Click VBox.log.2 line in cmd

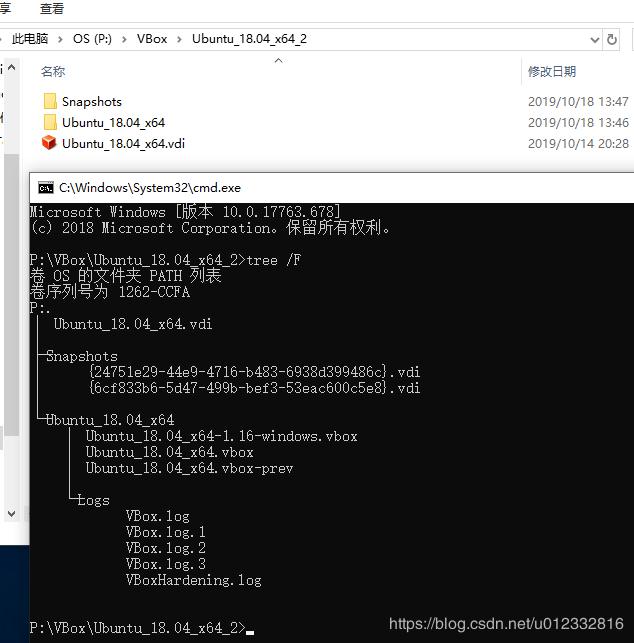click(166, 549)
